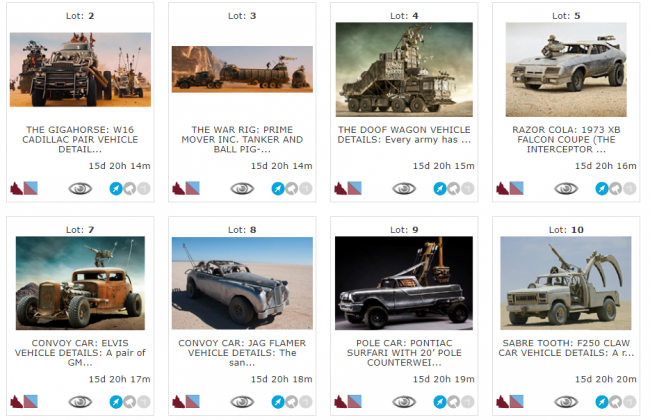Viewport: 650px width, 420px height.
Task: Open the Razor Cola 1973 XB Falcon link
Action: [566, 139]
